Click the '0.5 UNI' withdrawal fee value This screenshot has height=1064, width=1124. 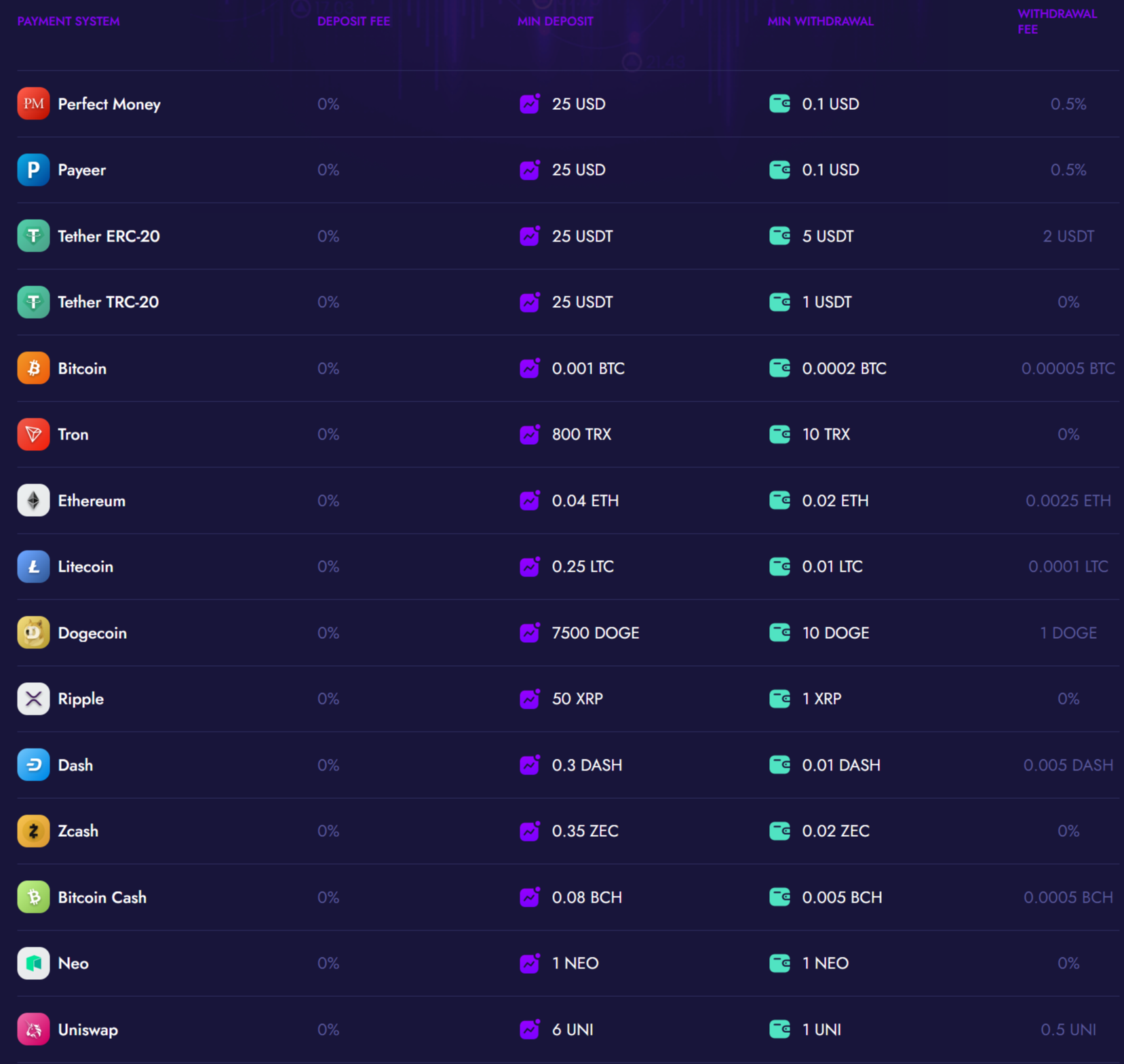(x=1068, y=1029)
